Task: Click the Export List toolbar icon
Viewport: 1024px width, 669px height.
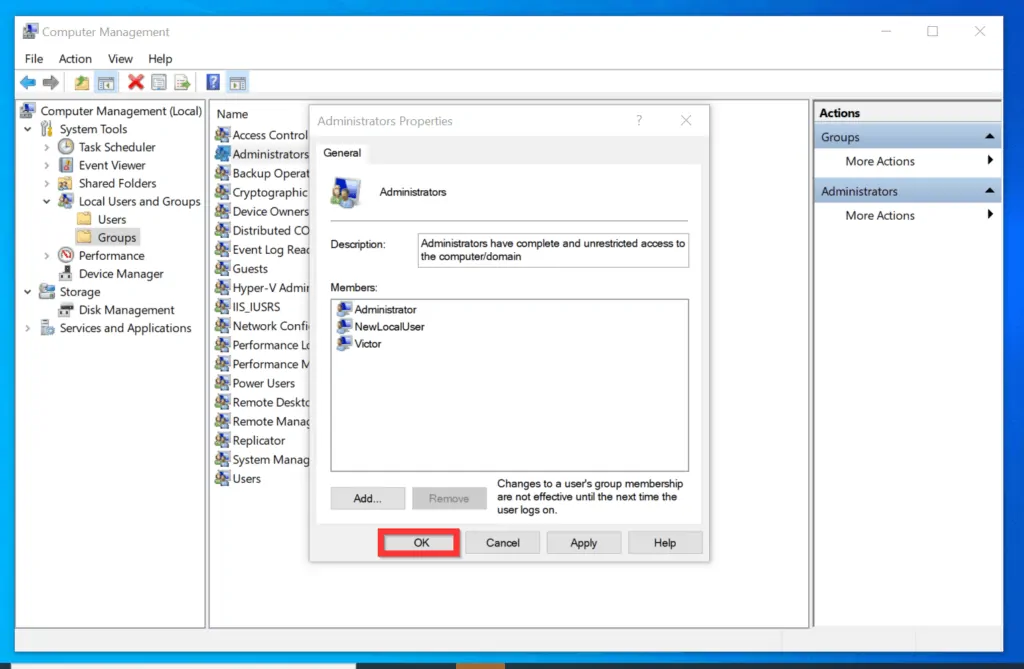Action: point(183,82)
